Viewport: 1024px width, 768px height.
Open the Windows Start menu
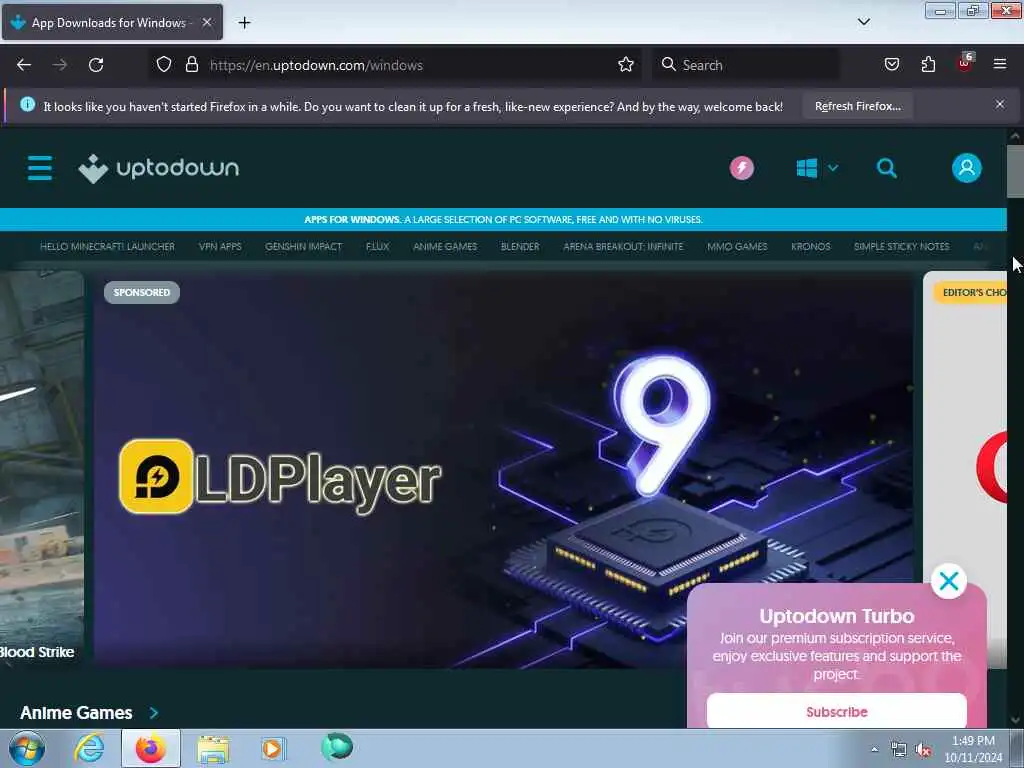27,748
